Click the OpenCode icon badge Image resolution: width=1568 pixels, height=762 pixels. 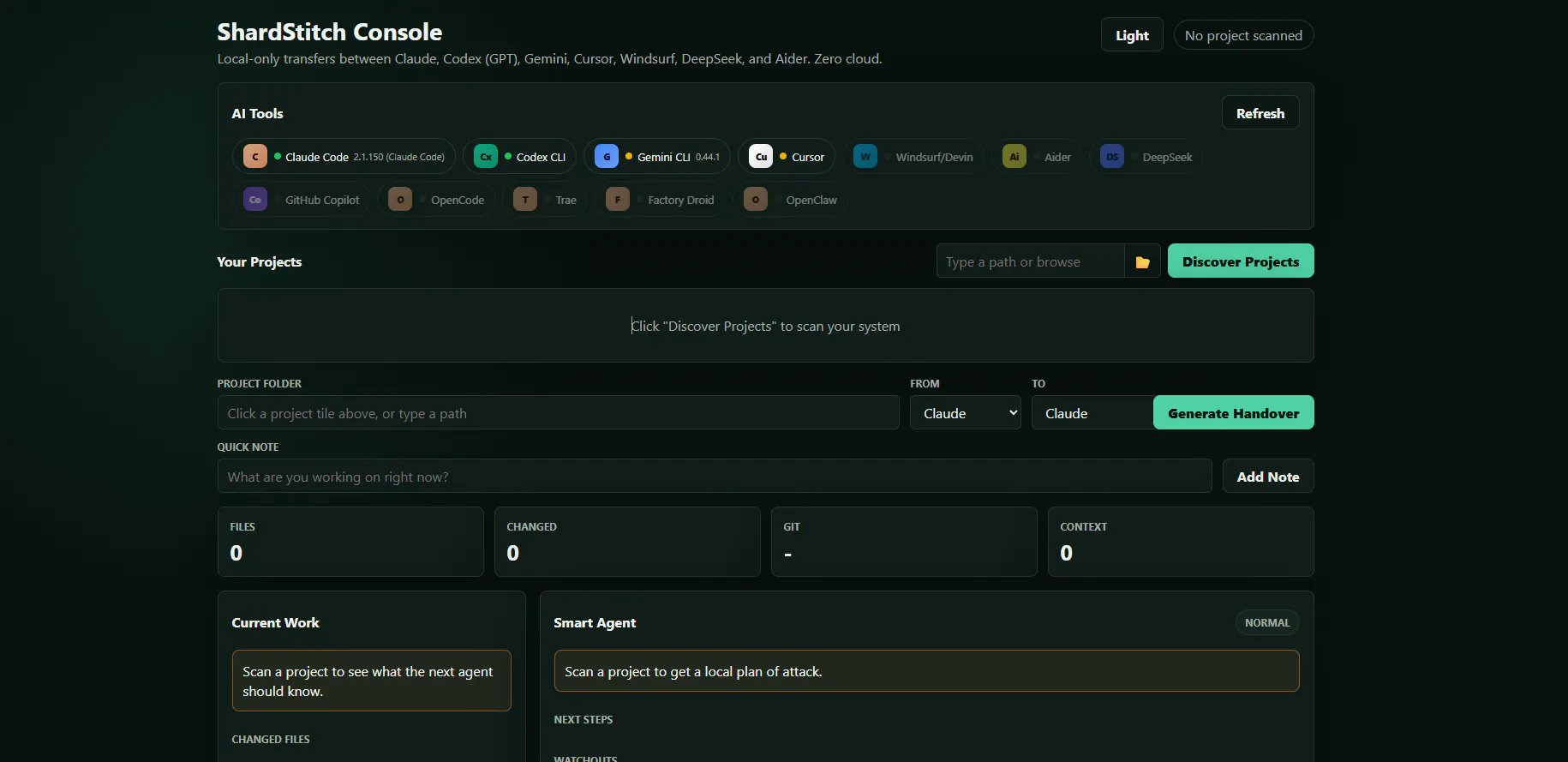pos(400,200)
